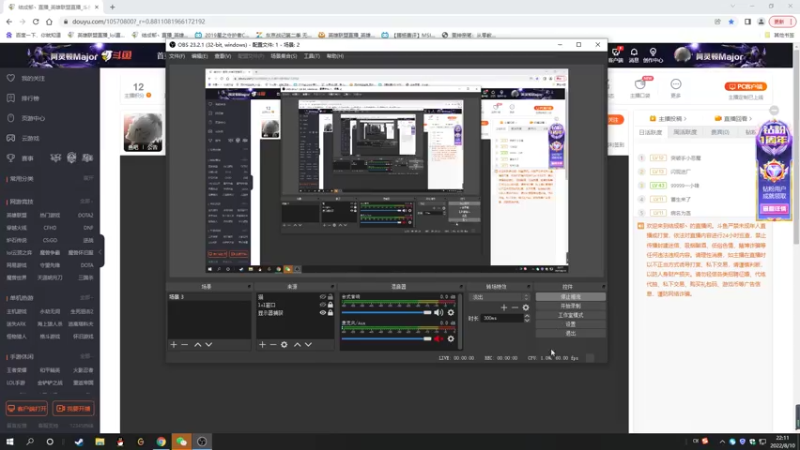Adjust the desktop audio volume slider
The image size is (800, 450).
[x=386, y=312]
